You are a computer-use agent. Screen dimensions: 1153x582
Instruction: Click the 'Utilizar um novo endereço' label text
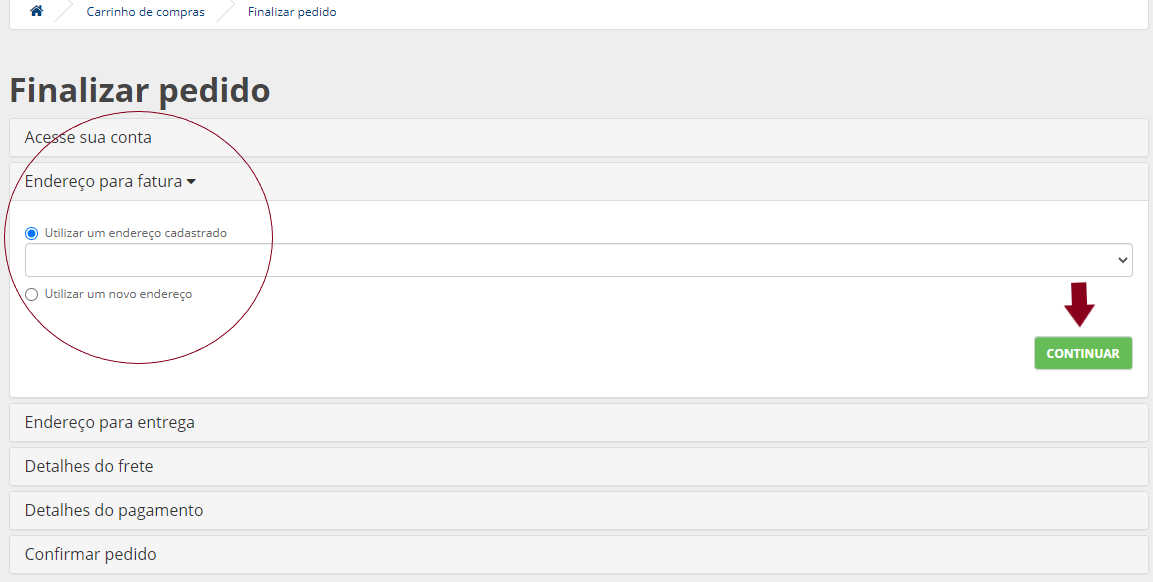tap(118, 295)
